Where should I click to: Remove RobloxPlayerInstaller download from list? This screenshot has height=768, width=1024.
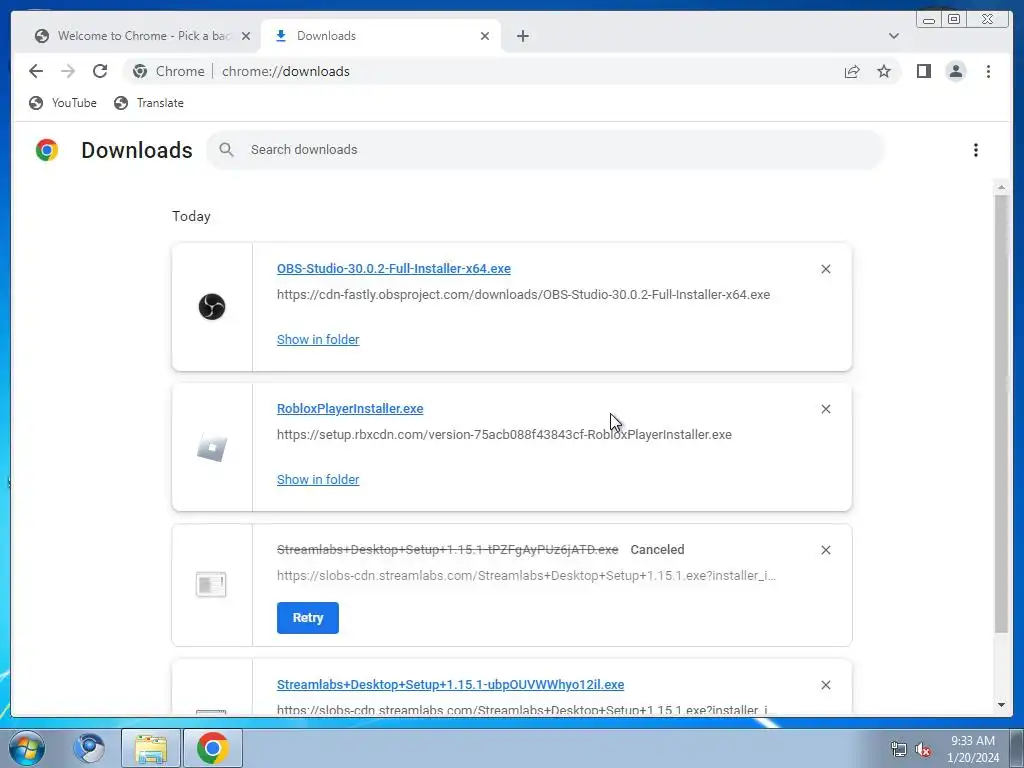point(825,409)
